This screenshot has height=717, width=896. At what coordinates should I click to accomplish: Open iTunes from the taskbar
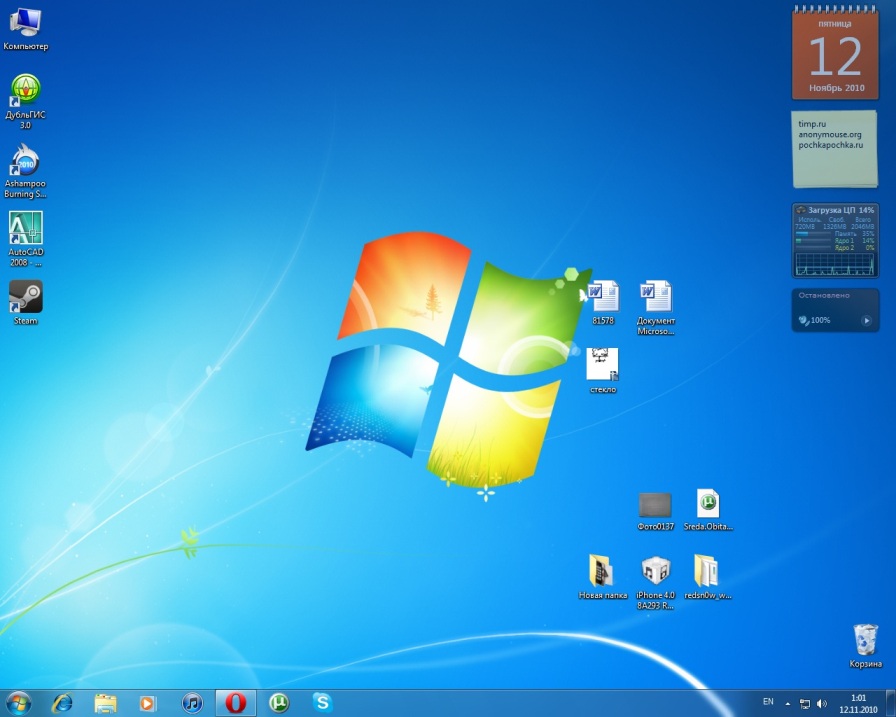point(192,703)
